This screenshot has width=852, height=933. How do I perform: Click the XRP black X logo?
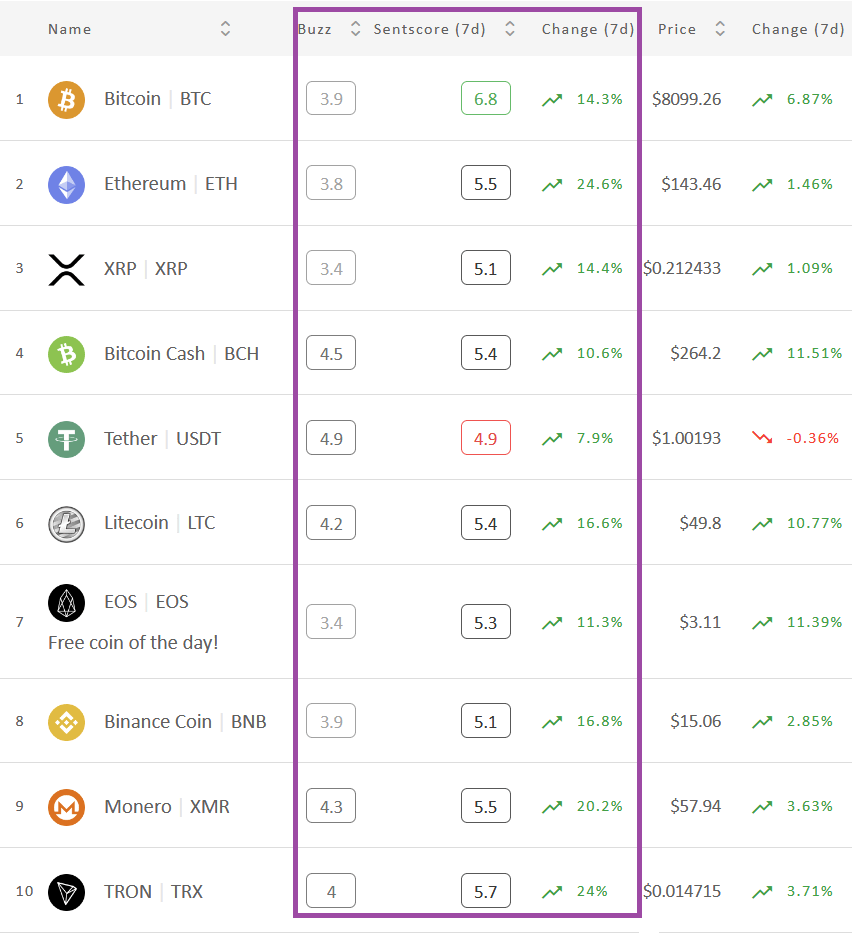coord(66,270)
